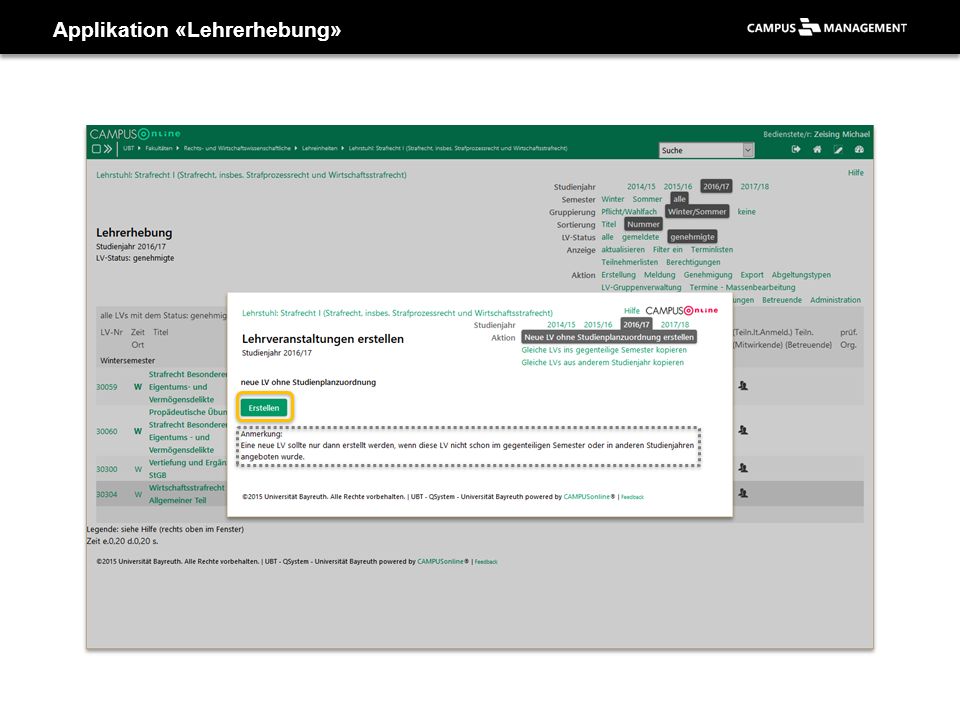Click the Feedback link in the dialog footer
The width and height of the screenshot is (960, 720).
632,497
